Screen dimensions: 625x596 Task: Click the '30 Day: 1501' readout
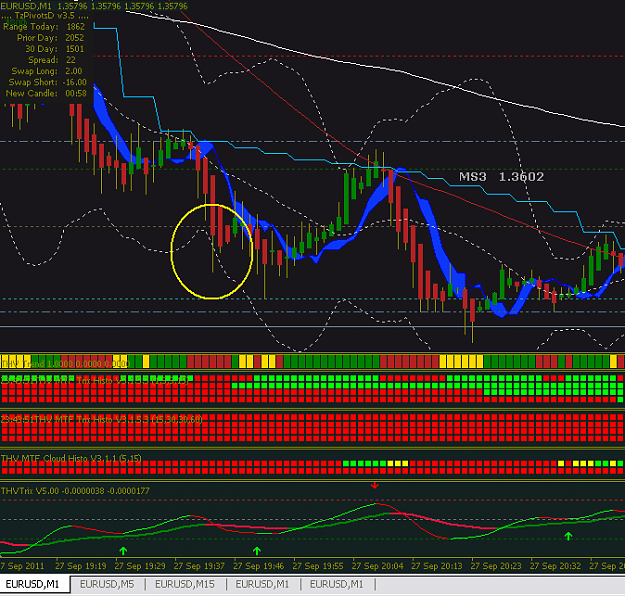55,49
